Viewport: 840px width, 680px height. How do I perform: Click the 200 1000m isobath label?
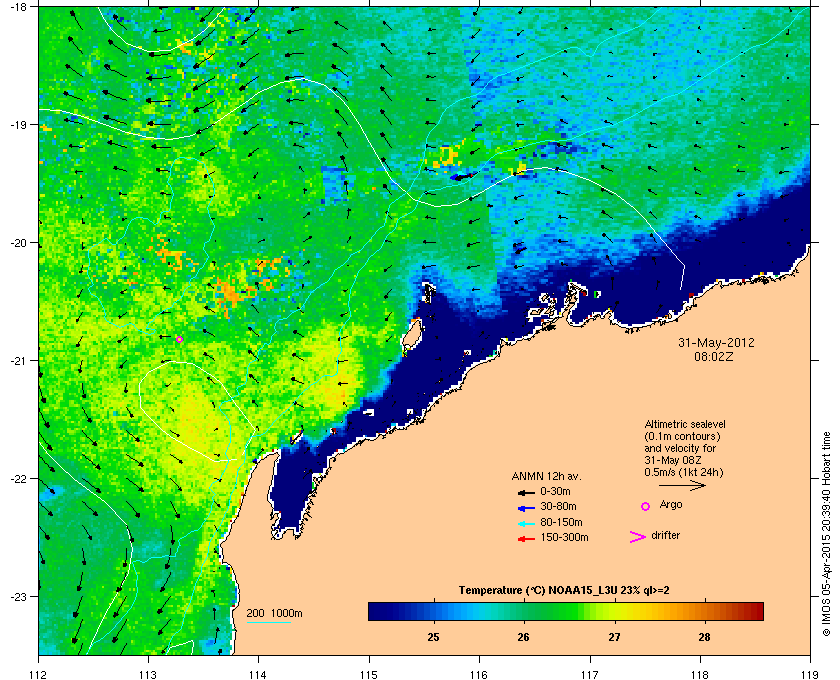tap(274, 614)
